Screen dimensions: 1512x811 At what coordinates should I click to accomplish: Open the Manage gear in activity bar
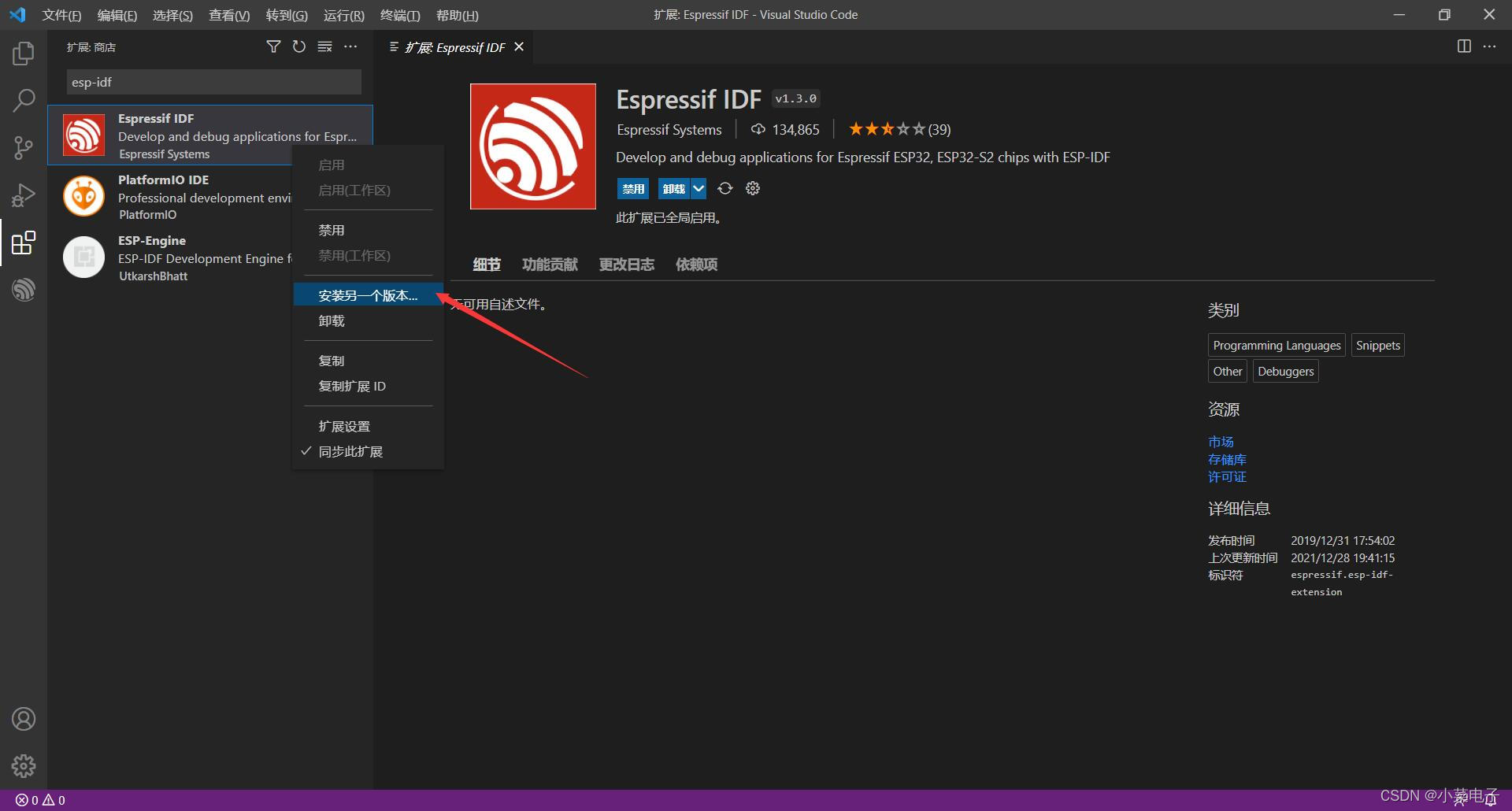[24, 766]
